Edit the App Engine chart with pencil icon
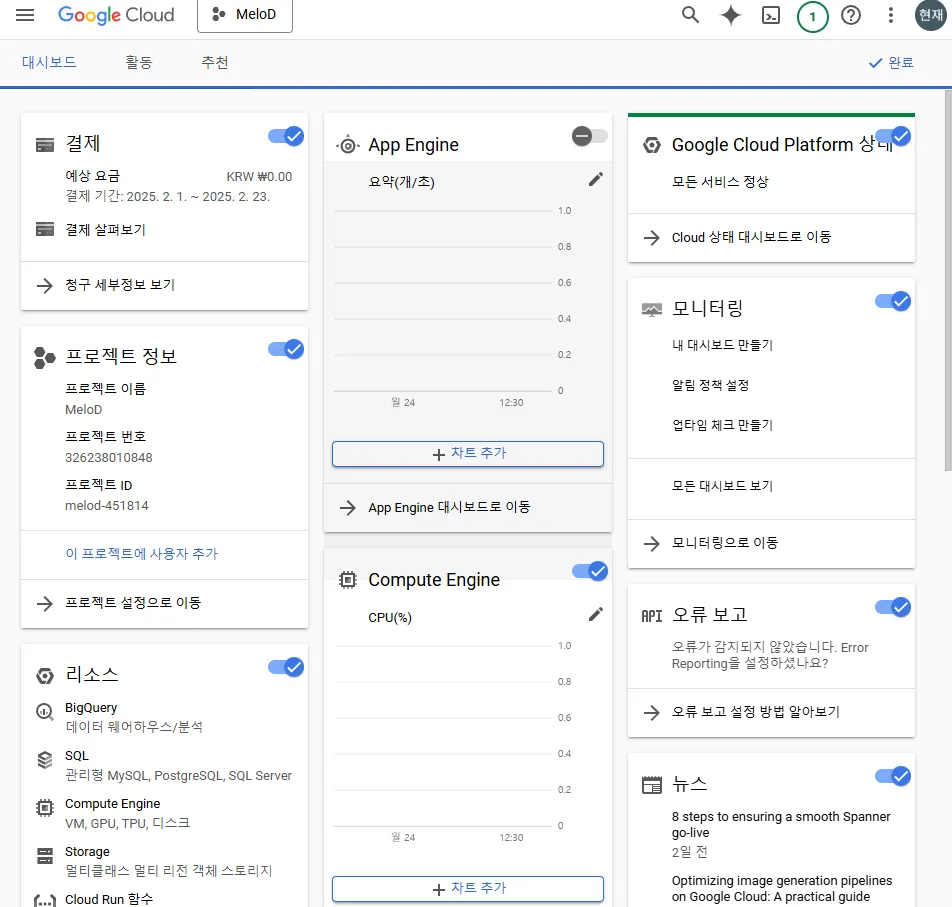This screenshot has width=952, height=907. click(x=596, y=179)
